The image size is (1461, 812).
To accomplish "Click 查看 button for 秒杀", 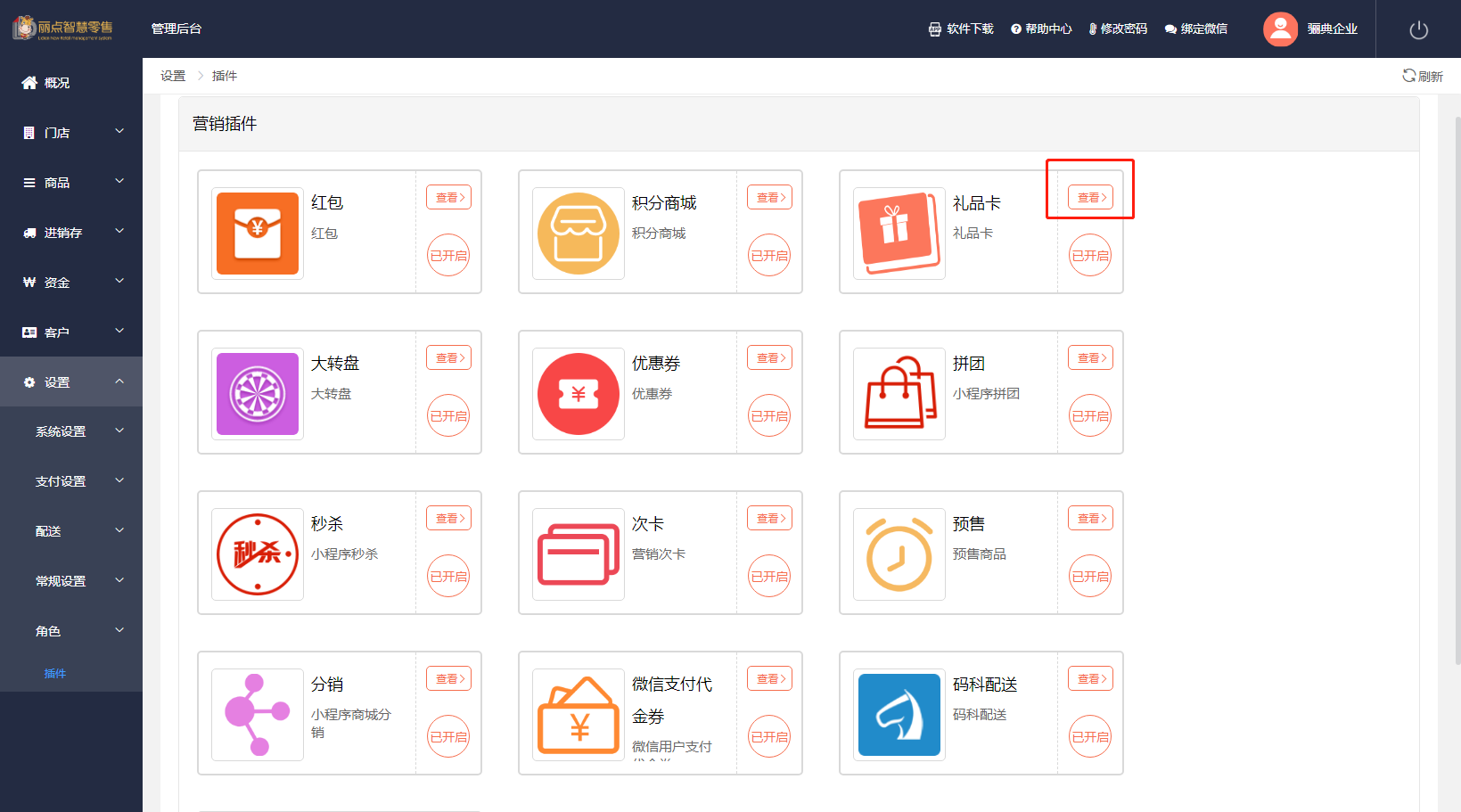I will pos(448,519).
